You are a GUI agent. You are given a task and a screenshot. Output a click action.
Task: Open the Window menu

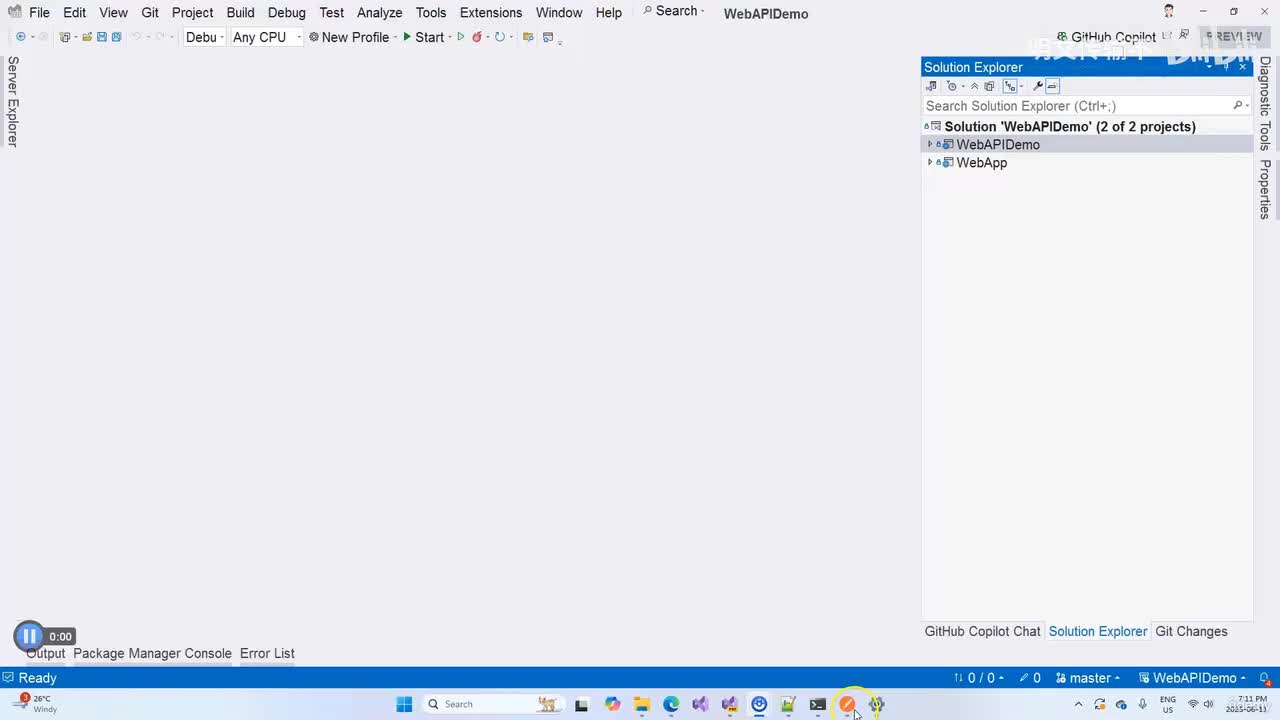coord(559,13)
